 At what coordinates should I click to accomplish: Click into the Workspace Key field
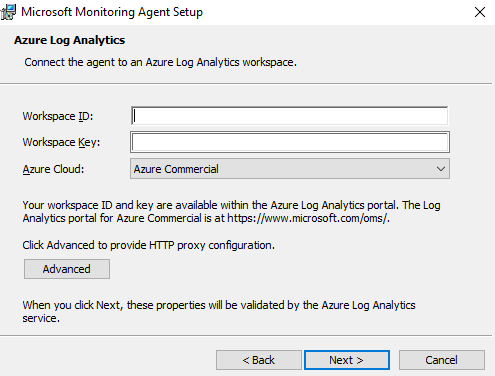[290, 142]
